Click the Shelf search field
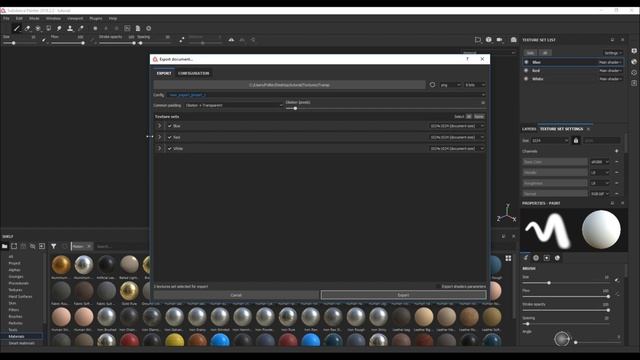This screenshot has width=640, height=360. click(x=121, y=247)
